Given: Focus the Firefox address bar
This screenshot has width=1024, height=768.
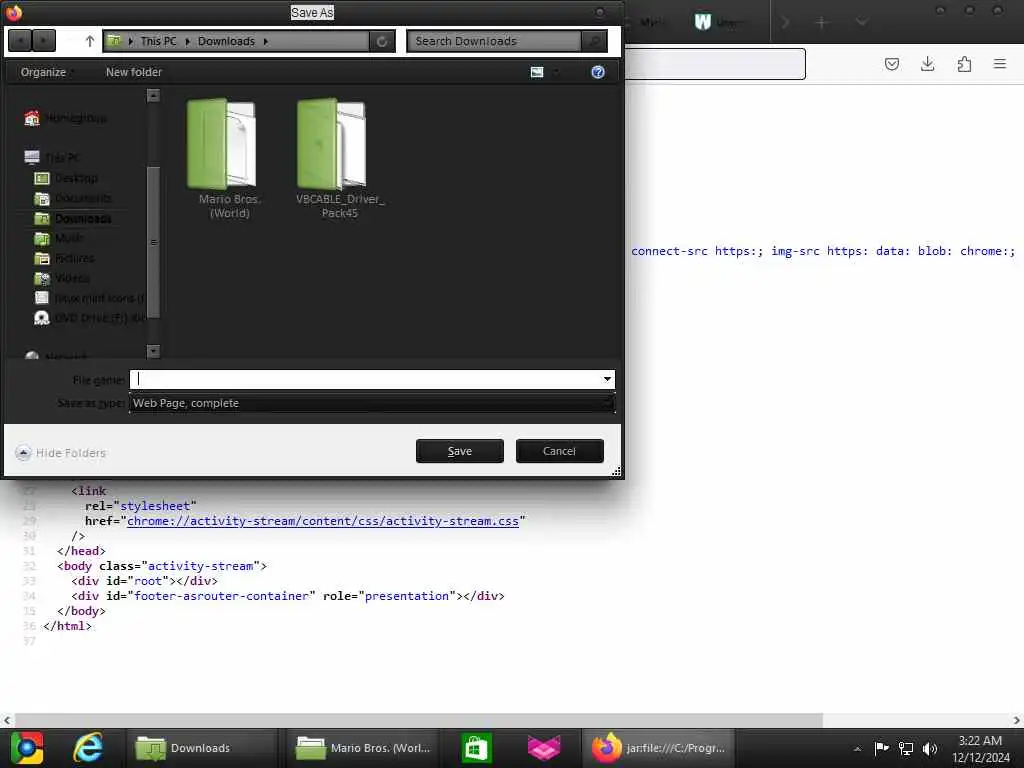Looking at the screenshot, I should (x=715, y=64).
